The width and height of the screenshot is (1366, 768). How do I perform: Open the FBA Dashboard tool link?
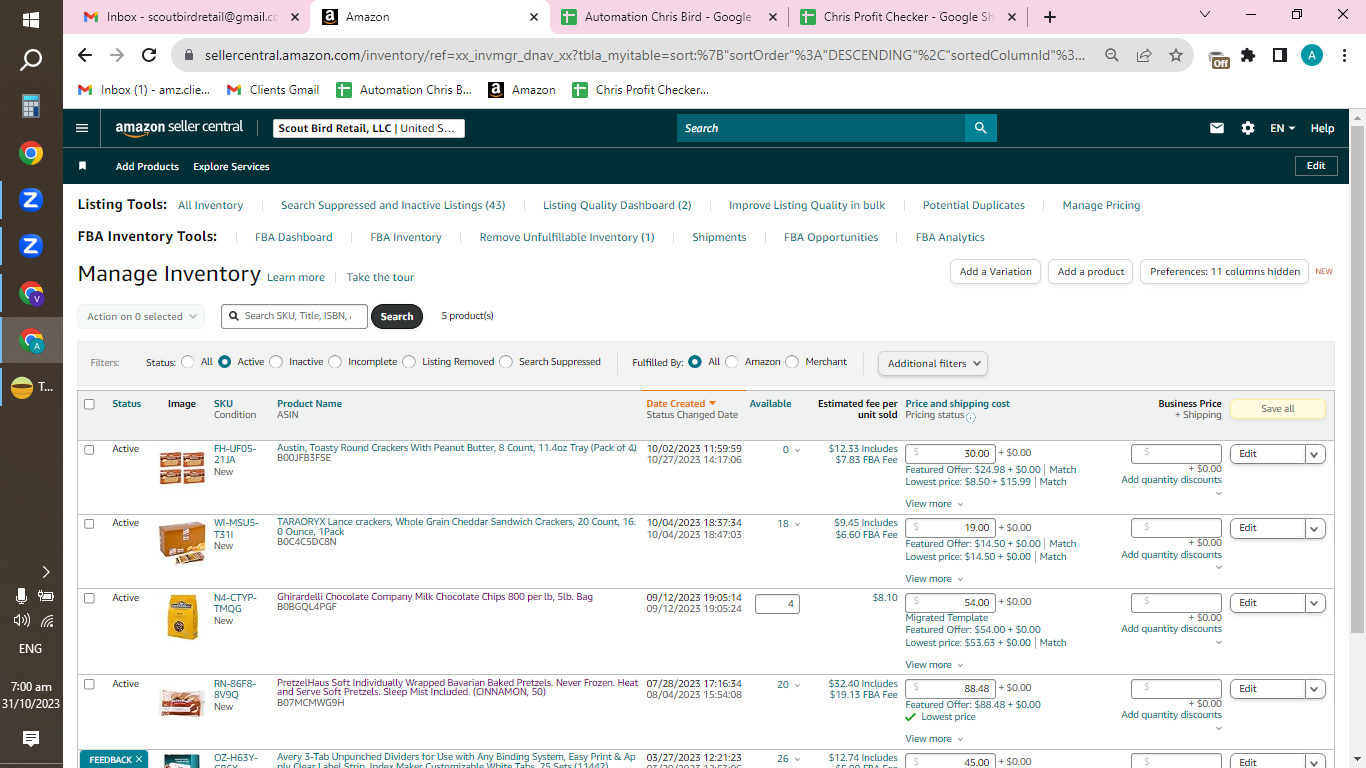click(x=294, y=237)
